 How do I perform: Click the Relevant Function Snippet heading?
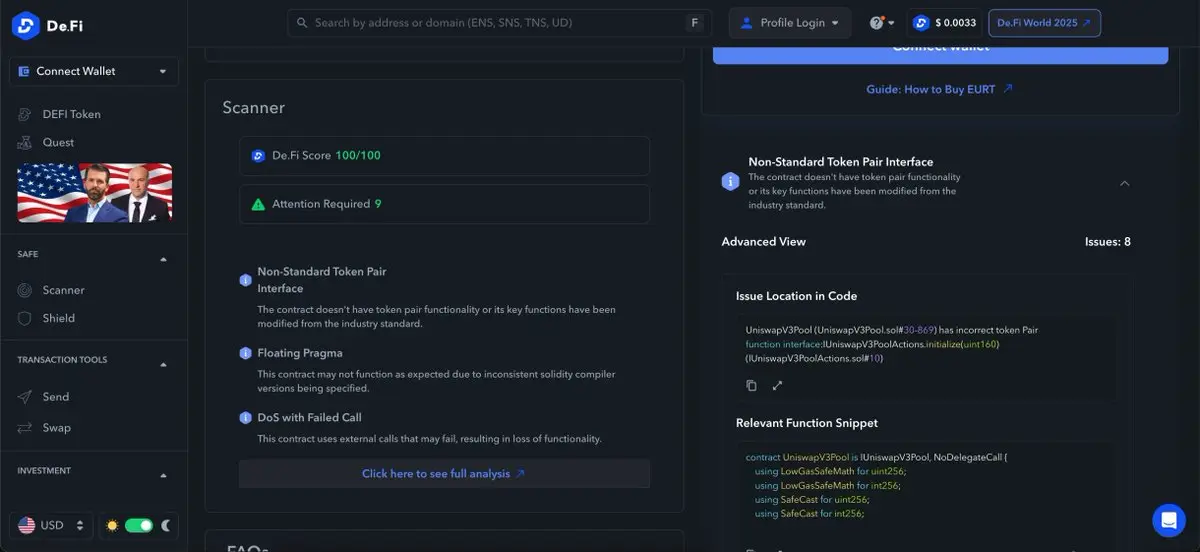coord(807,423)
